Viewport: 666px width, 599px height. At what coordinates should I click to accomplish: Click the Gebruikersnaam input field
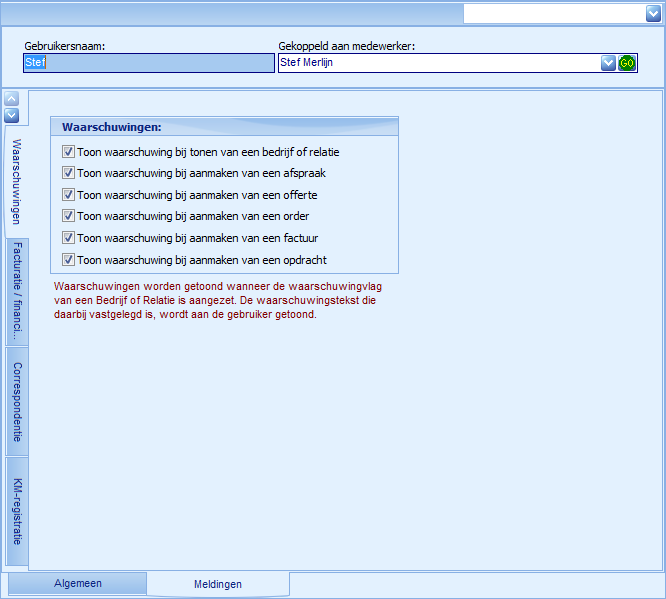tap(148, 63)
